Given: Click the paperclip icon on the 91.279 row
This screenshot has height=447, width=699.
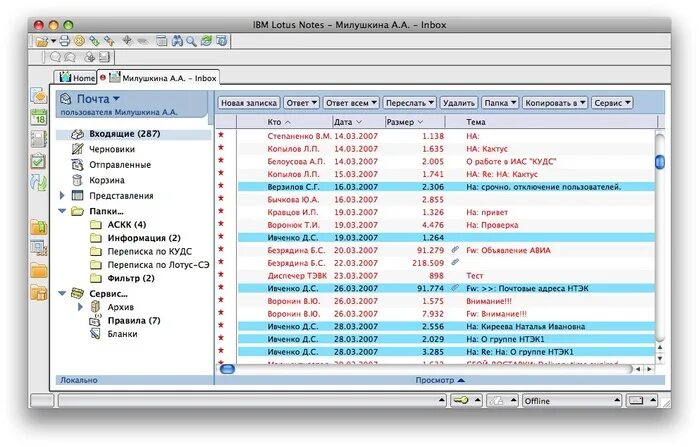Looking at the screenshot, I should [x=455, y=250].
